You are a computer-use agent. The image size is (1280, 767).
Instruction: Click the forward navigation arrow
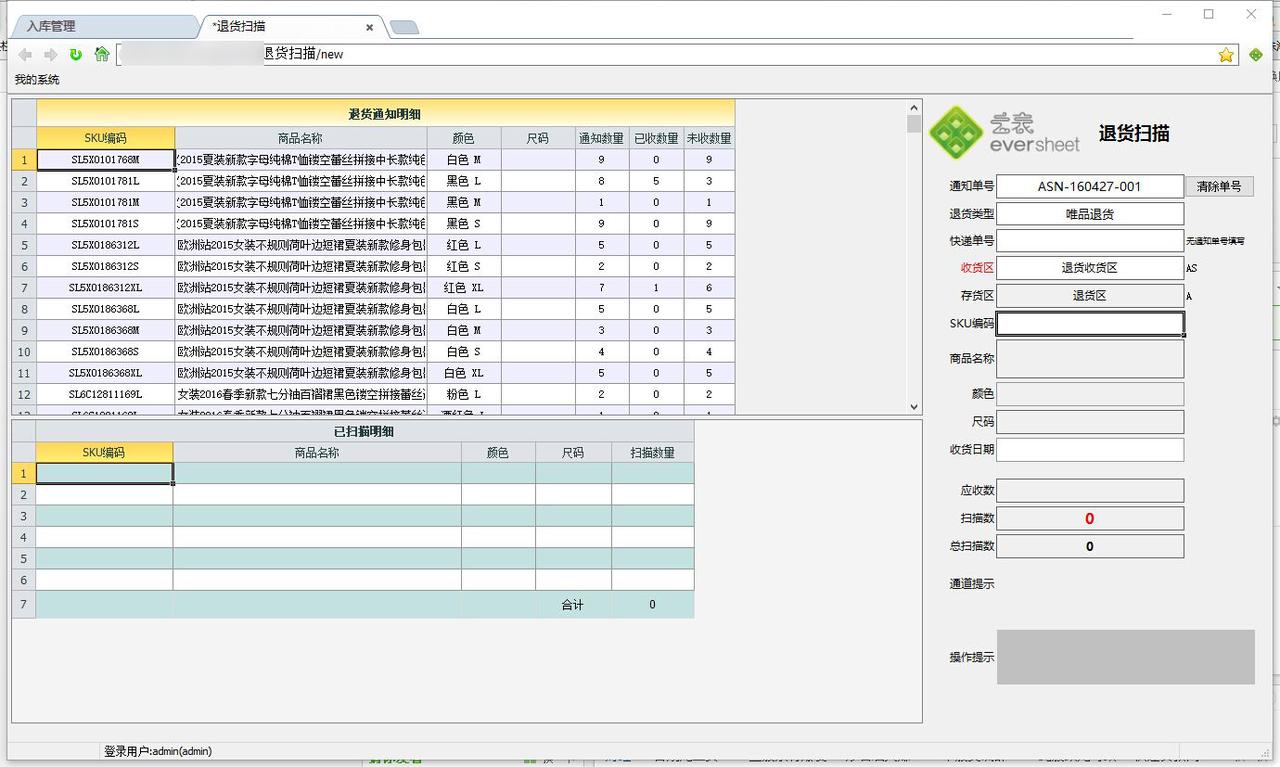[50, 54]
